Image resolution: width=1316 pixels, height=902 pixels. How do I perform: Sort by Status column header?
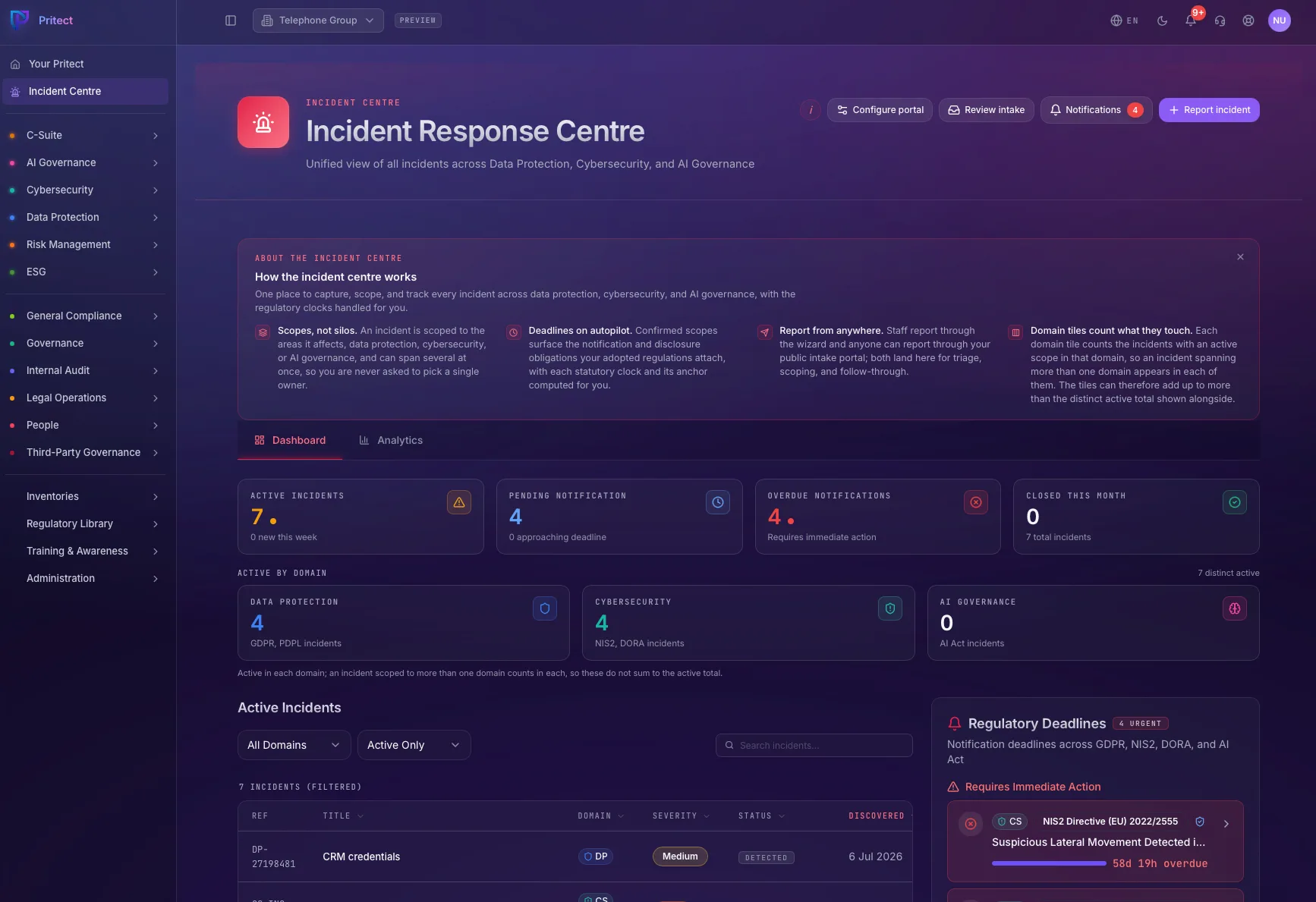(762, 816)
